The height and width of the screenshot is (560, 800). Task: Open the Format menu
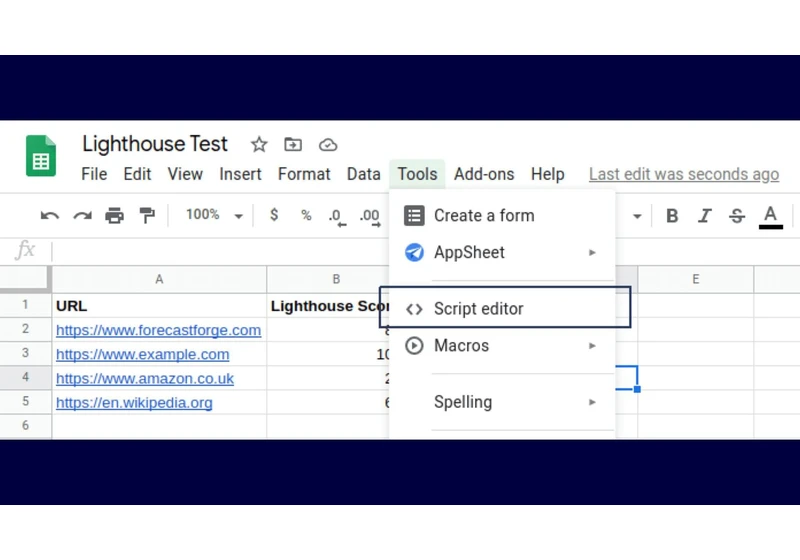[x=304, y=174]
